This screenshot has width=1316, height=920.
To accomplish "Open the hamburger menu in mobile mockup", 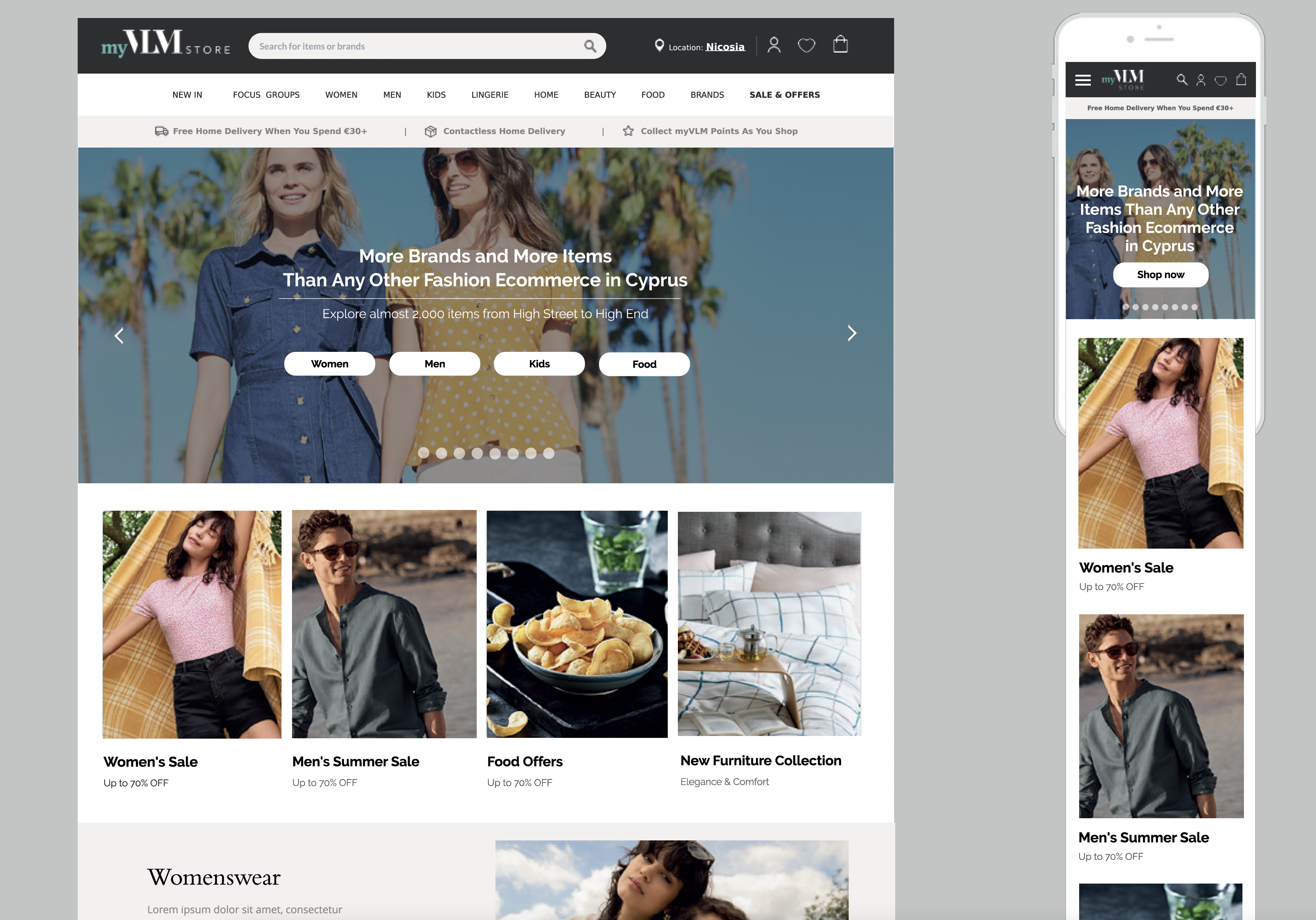I will pos(1083,80).
